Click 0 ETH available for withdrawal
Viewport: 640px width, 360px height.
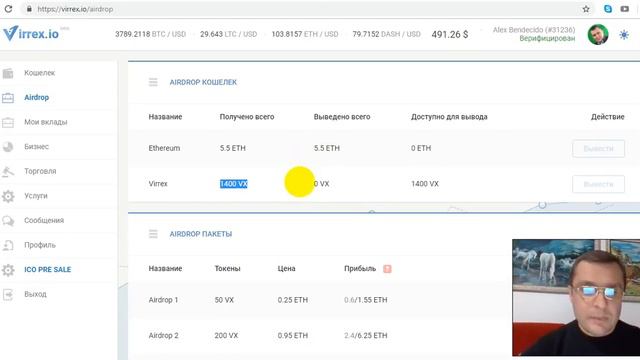pos(421,148)
